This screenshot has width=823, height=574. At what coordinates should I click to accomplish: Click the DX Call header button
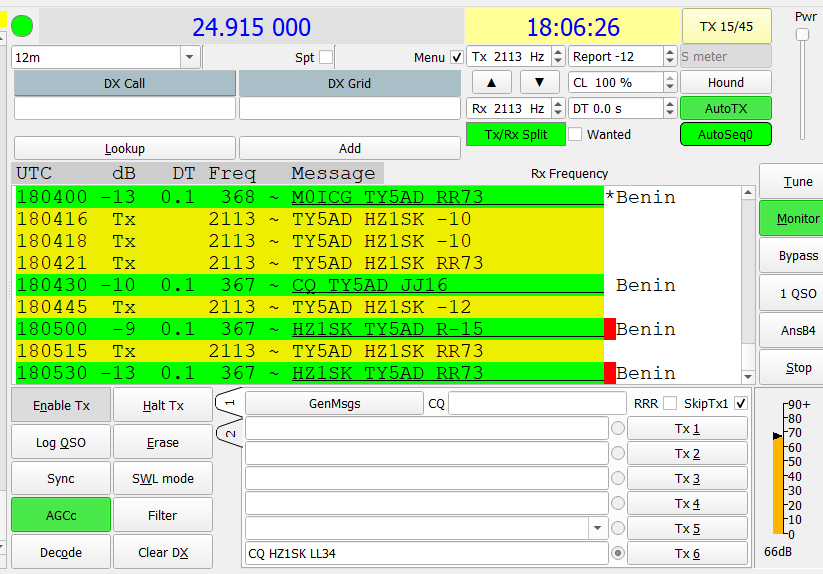(x=125, y=83)
